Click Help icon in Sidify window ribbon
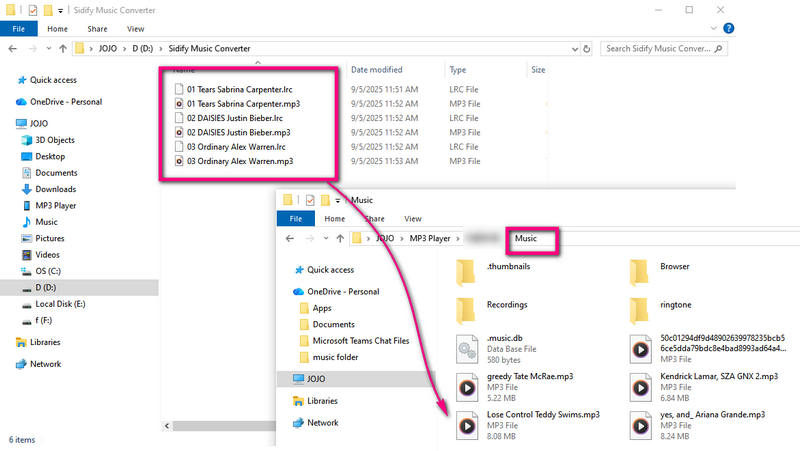This screenshot has height=451, width=800. click(729, 29)
